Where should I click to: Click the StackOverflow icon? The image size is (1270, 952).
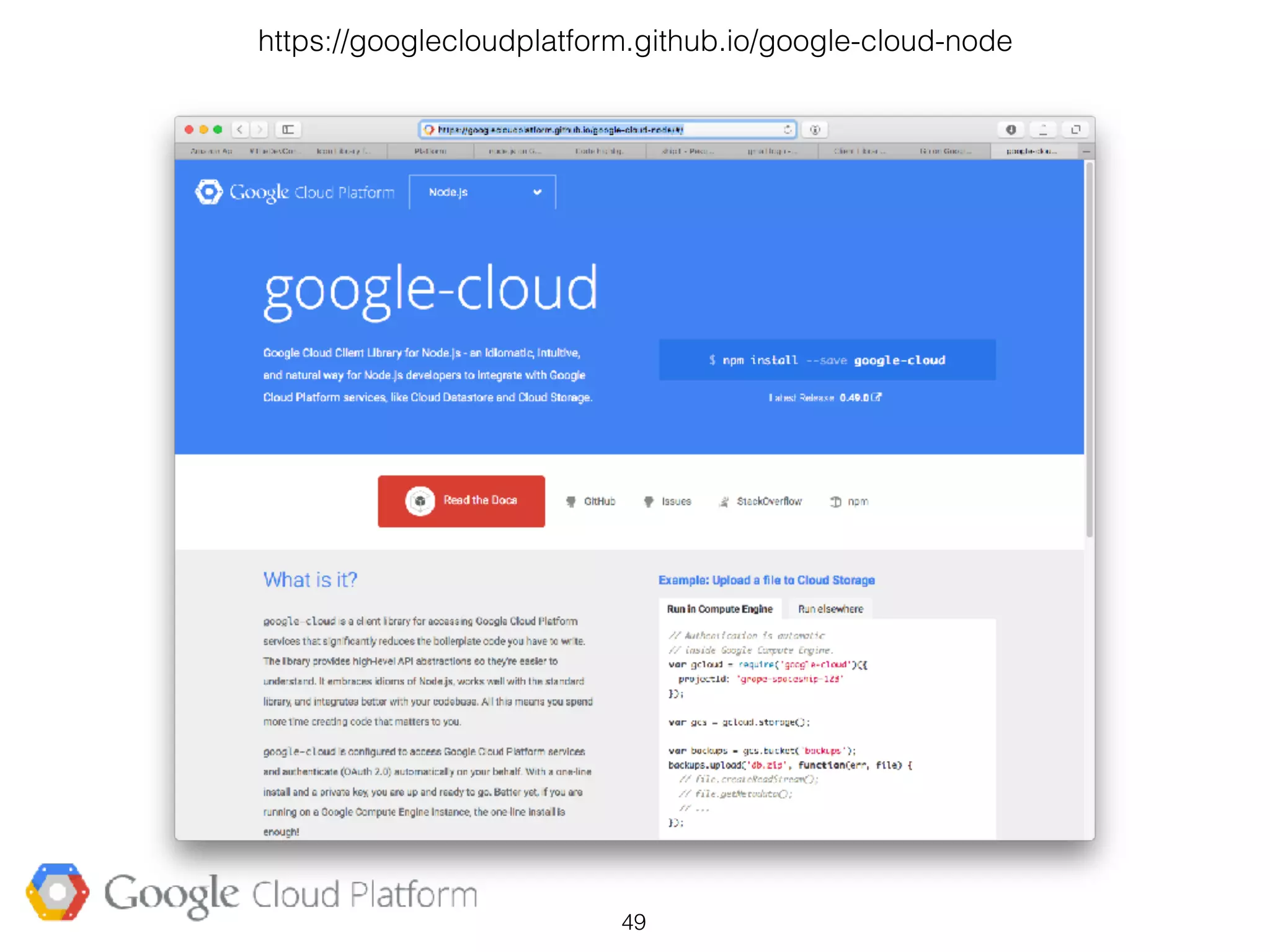724,501
